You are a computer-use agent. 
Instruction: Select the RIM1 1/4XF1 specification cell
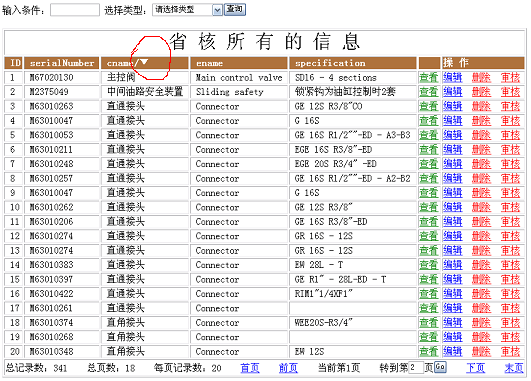click(x=353, y=294)
